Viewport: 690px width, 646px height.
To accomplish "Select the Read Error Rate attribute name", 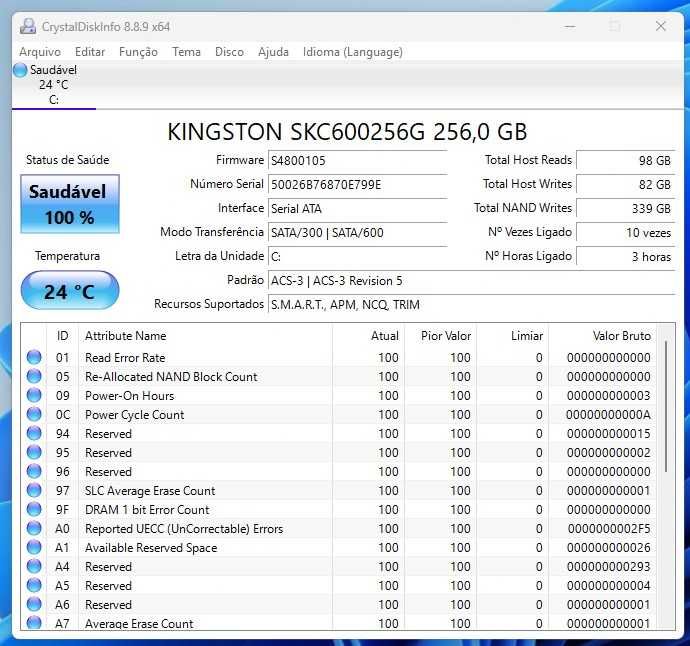I will coord(125,358).
